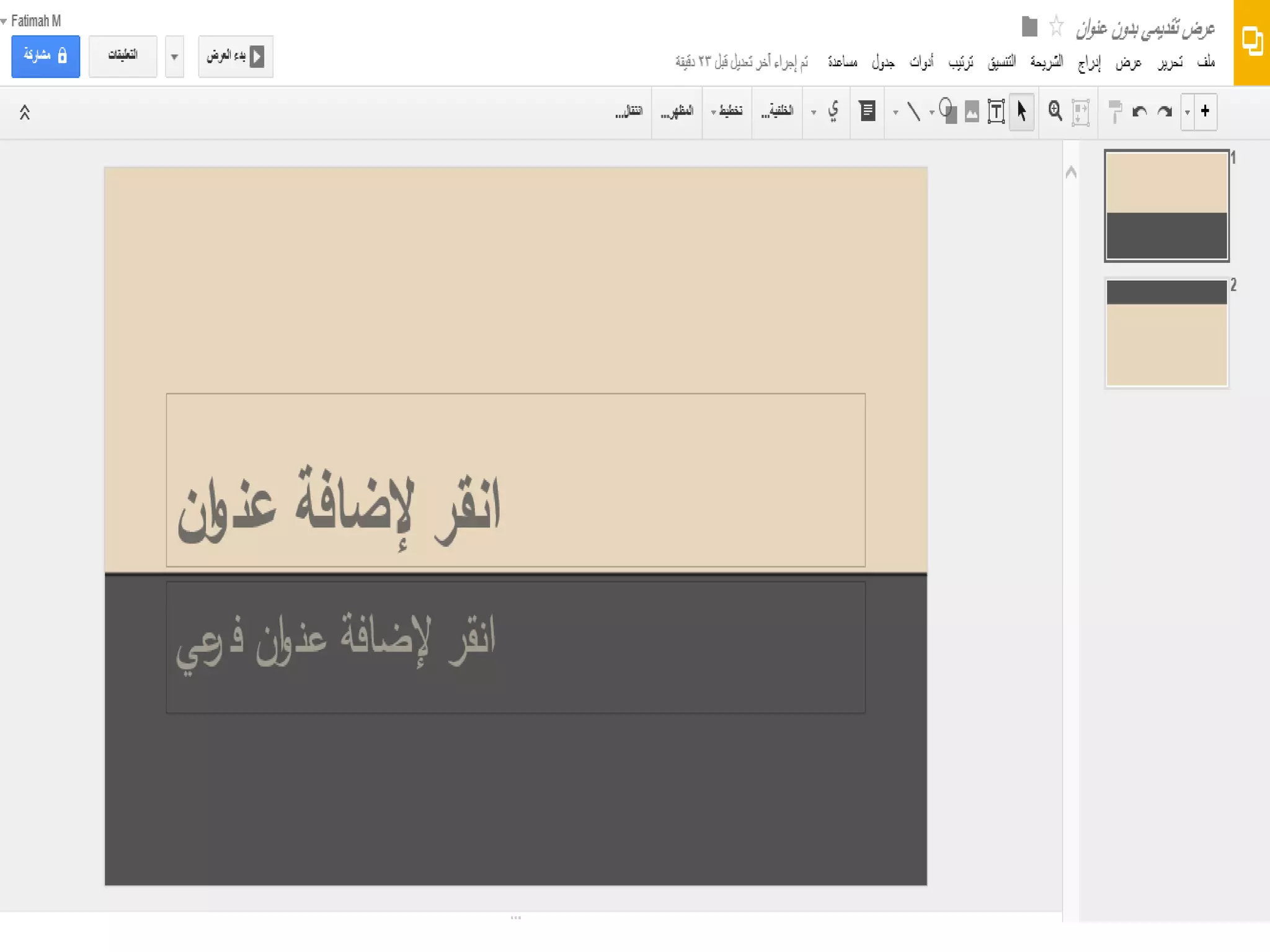Click the insert comment icon

point(868,112)
